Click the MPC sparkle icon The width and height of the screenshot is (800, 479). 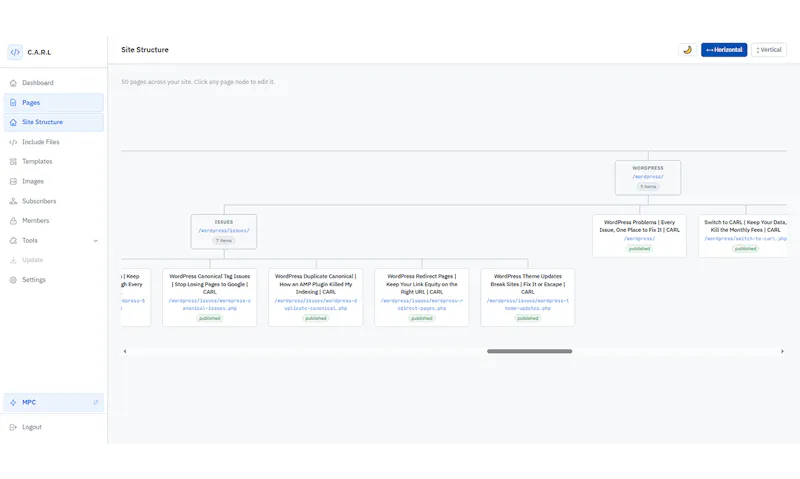[13, 402]
